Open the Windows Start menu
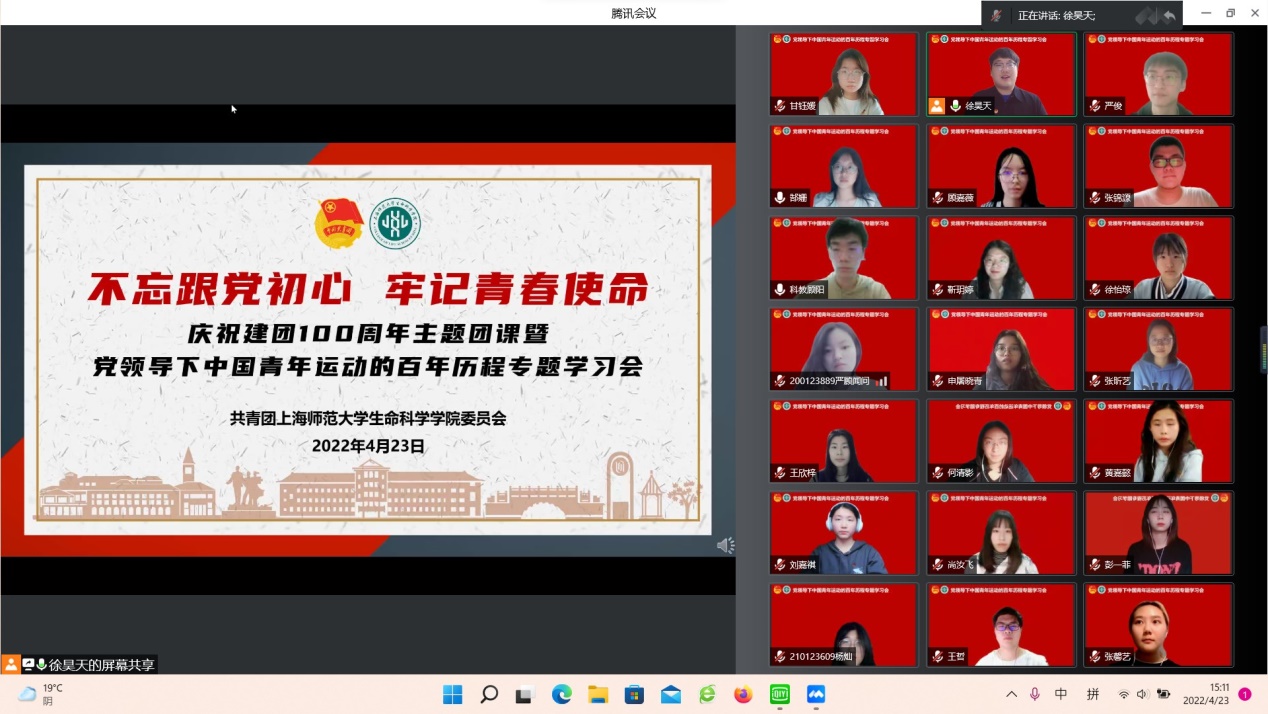Image resolution: width=1268 pixels, height=714 pixels. (x=452, y=694)
